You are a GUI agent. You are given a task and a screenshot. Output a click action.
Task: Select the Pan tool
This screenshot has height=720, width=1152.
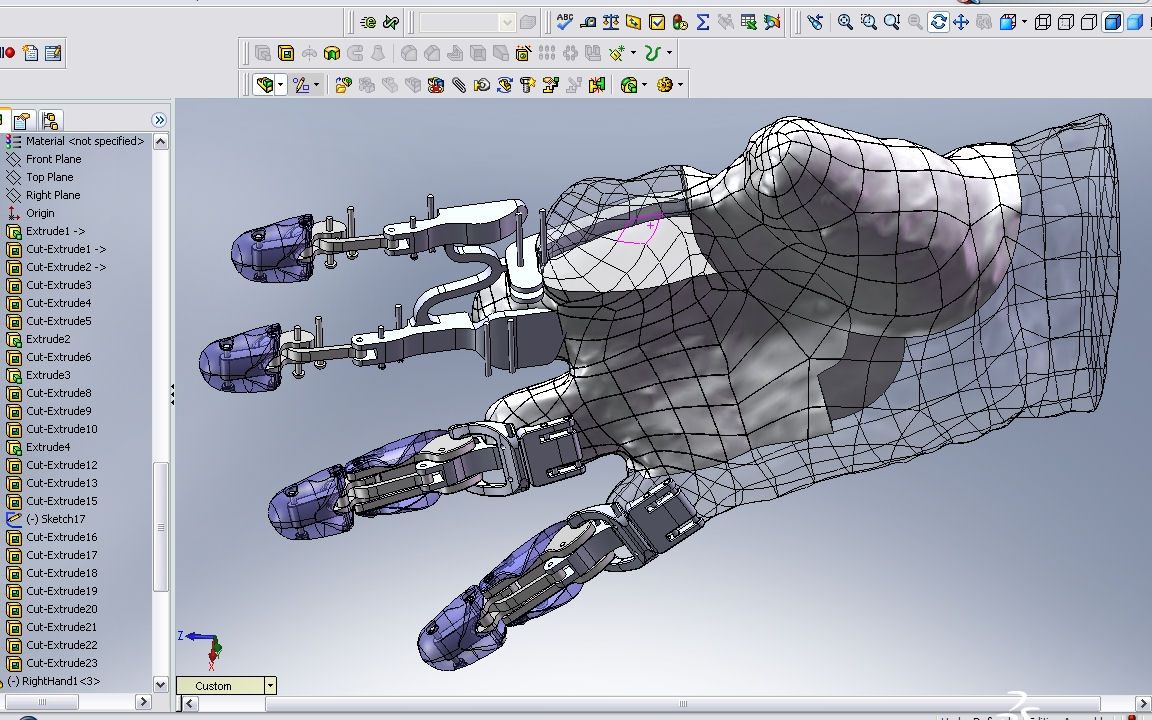click(961, 22)
